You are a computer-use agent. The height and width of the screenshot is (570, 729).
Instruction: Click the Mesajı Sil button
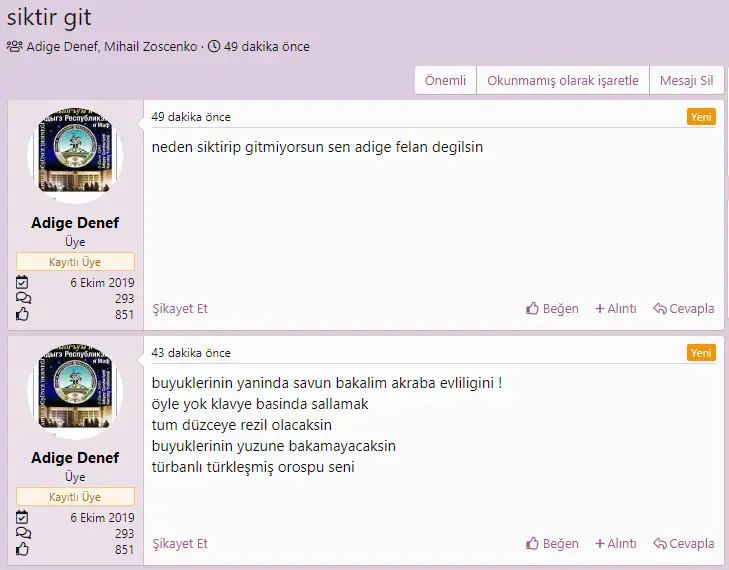point(686,81)
